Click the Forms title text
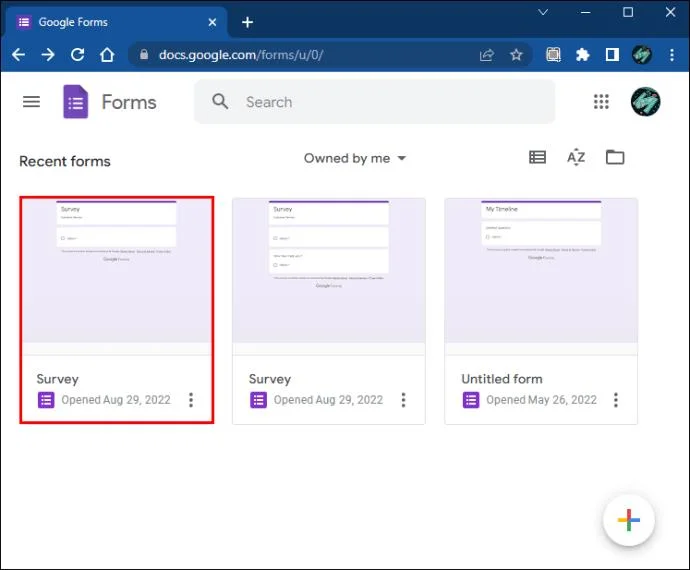Viewport: 690px width, 570px height. pos(129,102)
